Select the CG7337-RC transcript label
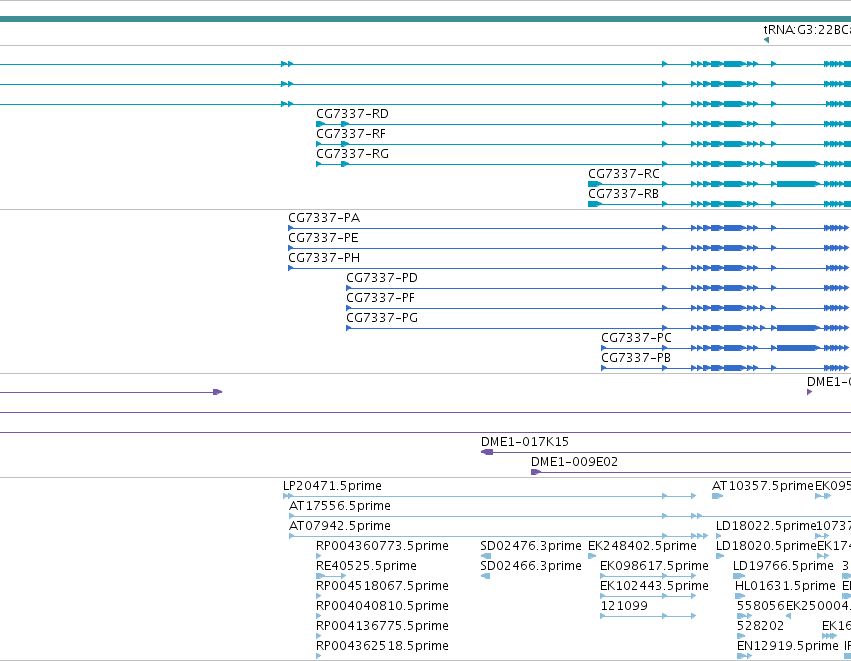 pyautogui.click(x=624, y=174)
